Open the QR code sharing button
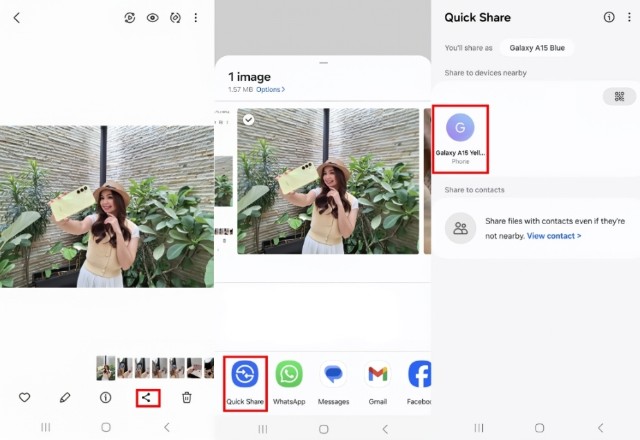Viewport: 640px width, 440px height. (620, 96)
